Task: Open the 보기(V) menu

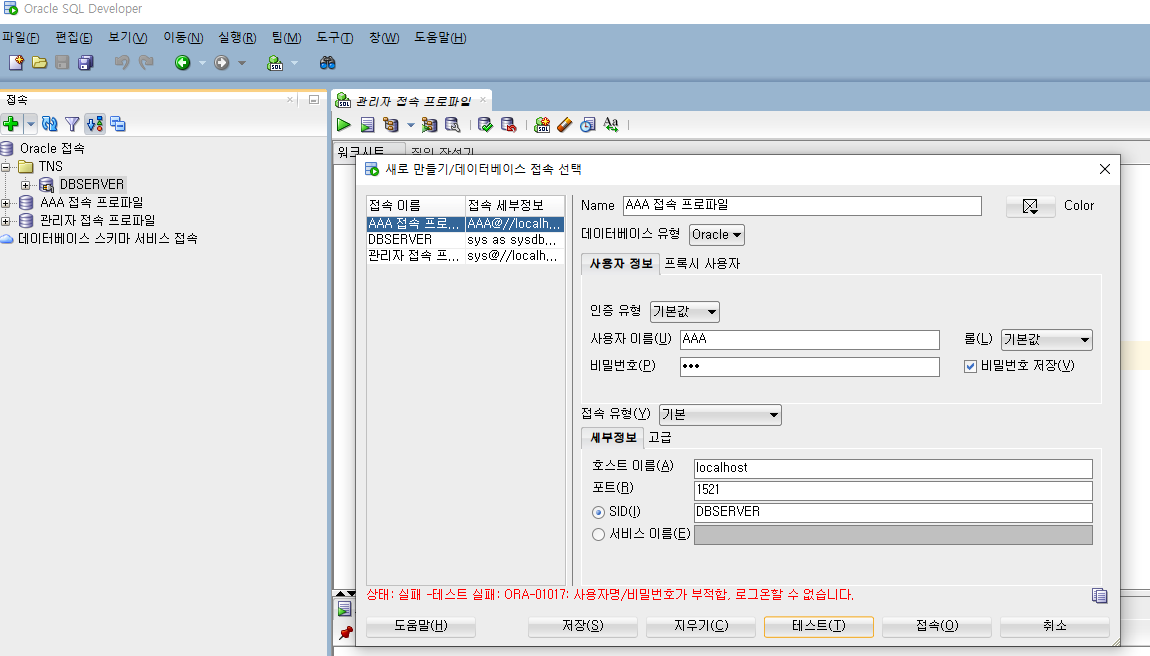Action: 128,38
